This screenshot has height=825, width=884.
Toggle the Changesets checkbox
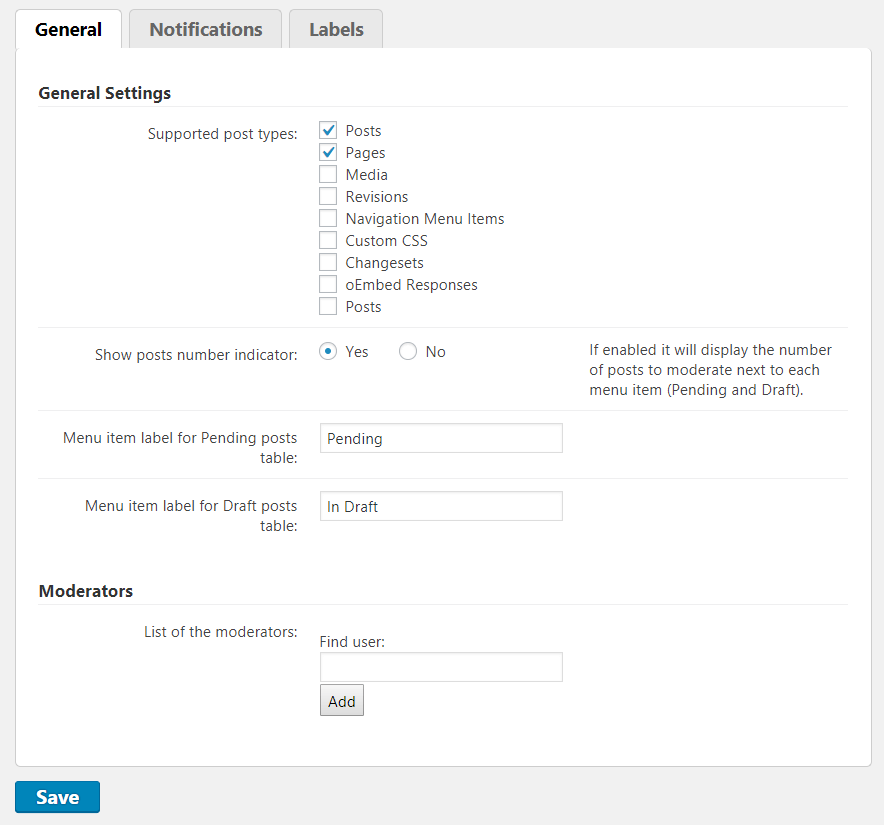click(328, 263)
